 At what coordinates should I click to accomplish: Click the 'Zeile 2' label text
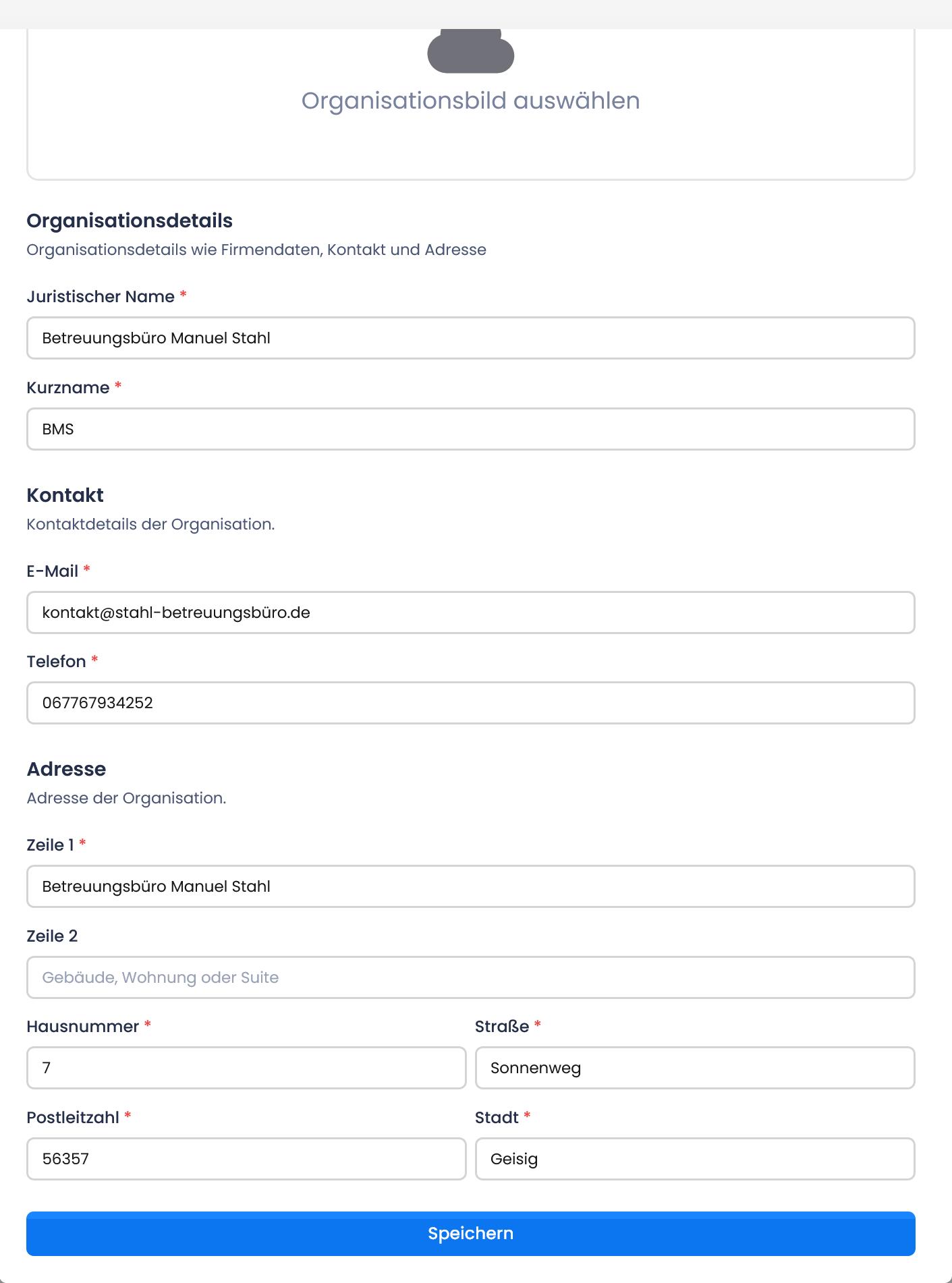pyautogui.click(x=52, y=936)
